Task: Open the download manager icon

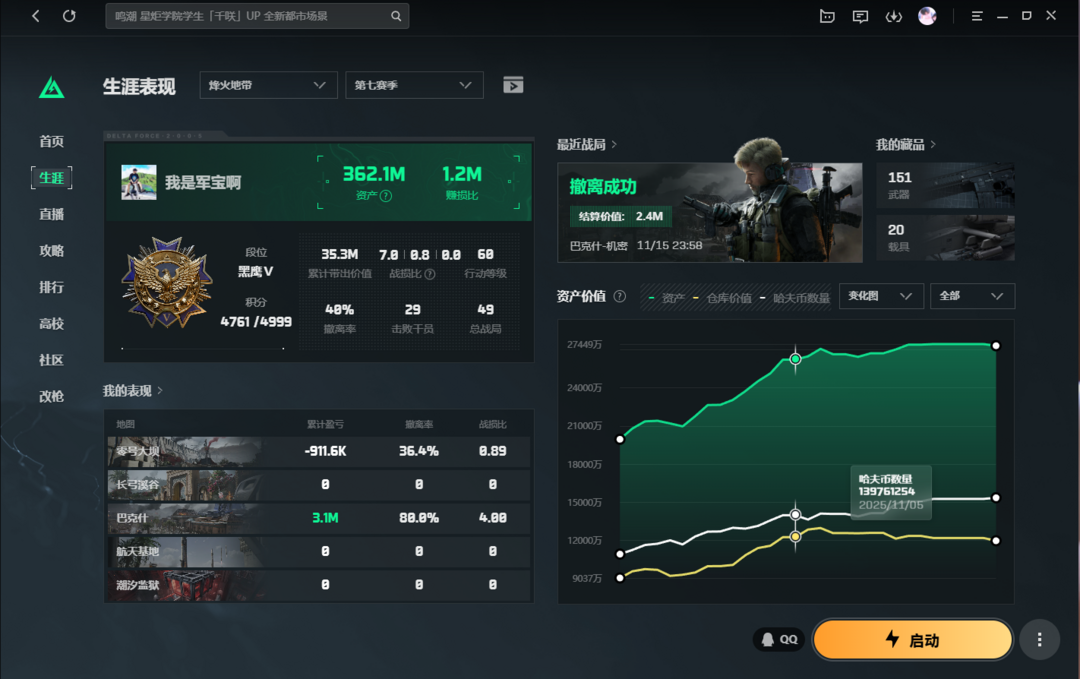Action: tap(894, 16)
